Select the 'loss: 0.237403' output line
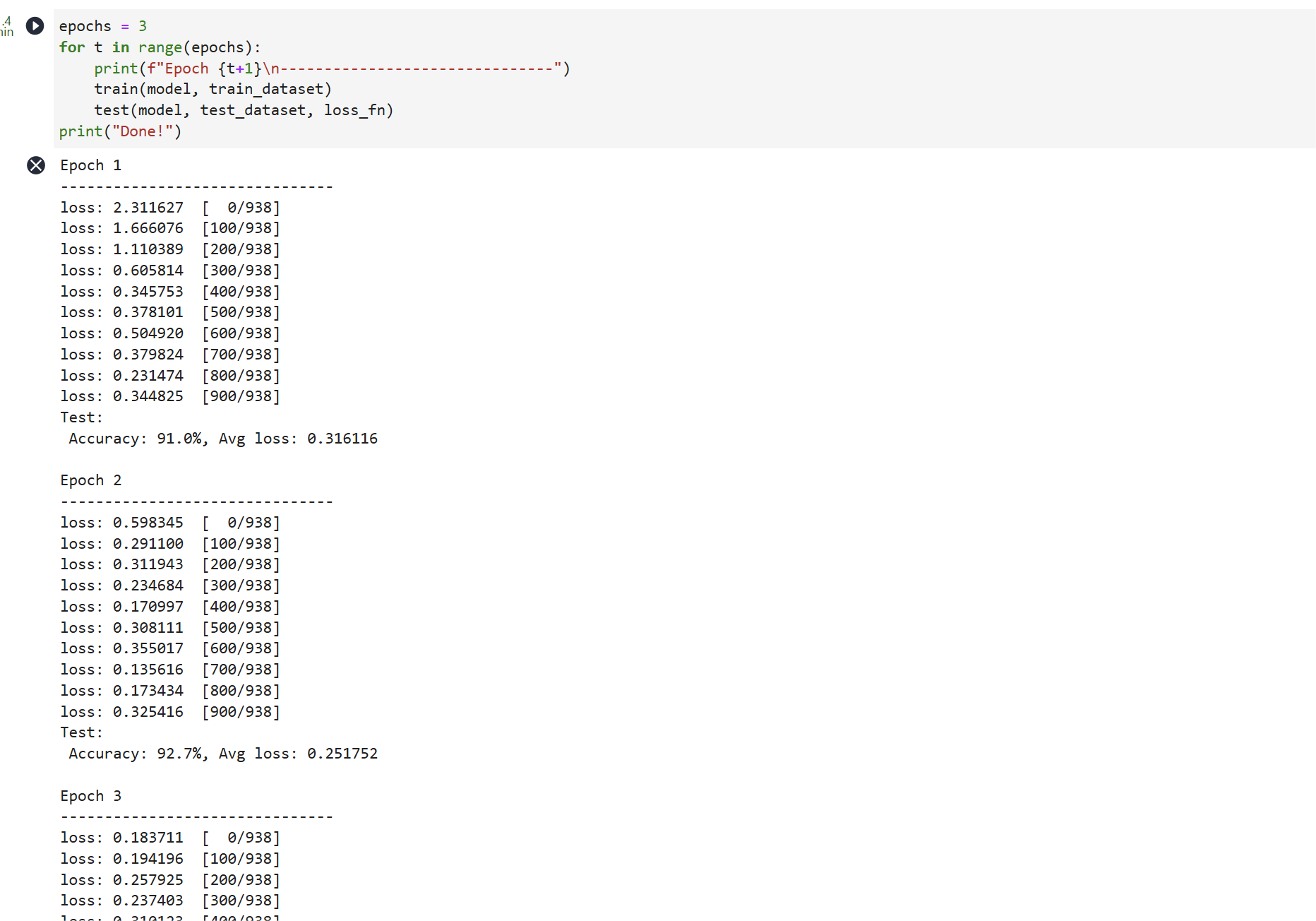1316x921 pixels. [x=170, y=901]
